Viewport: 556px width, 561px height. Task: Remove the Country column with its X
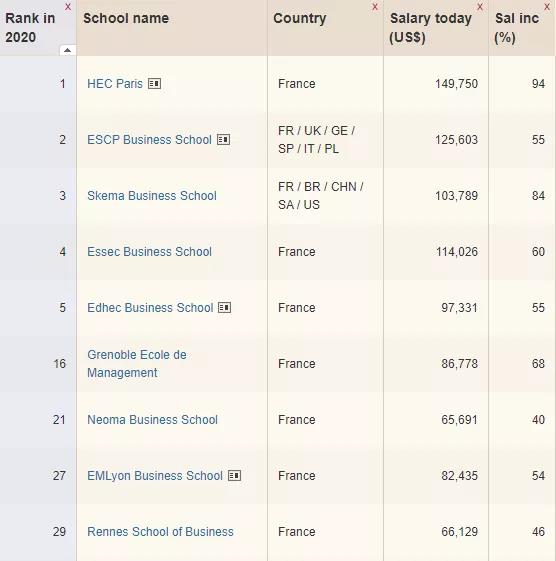coord(375,7)
